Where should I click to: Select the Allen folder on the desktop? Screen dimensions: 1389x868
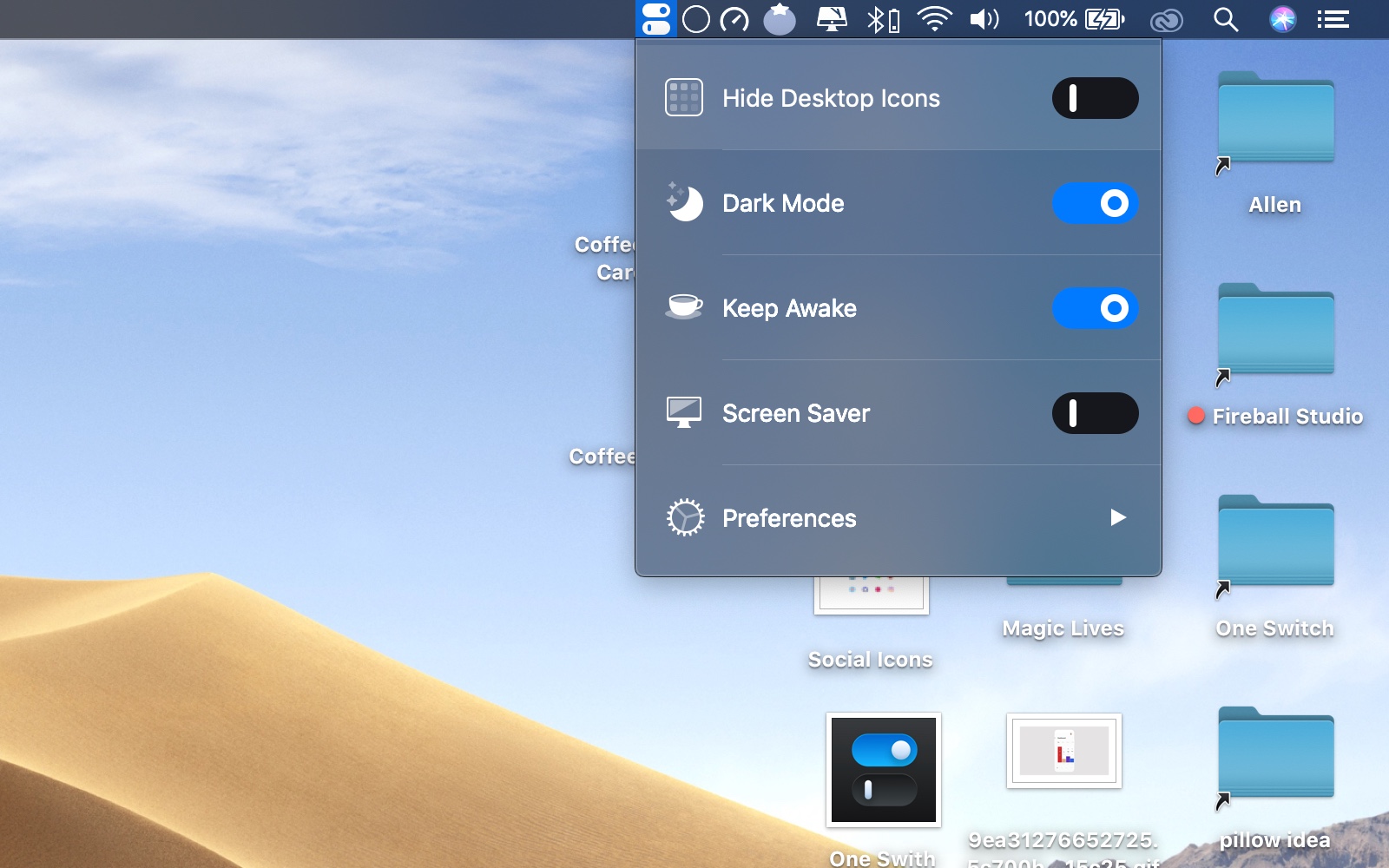1274,120
